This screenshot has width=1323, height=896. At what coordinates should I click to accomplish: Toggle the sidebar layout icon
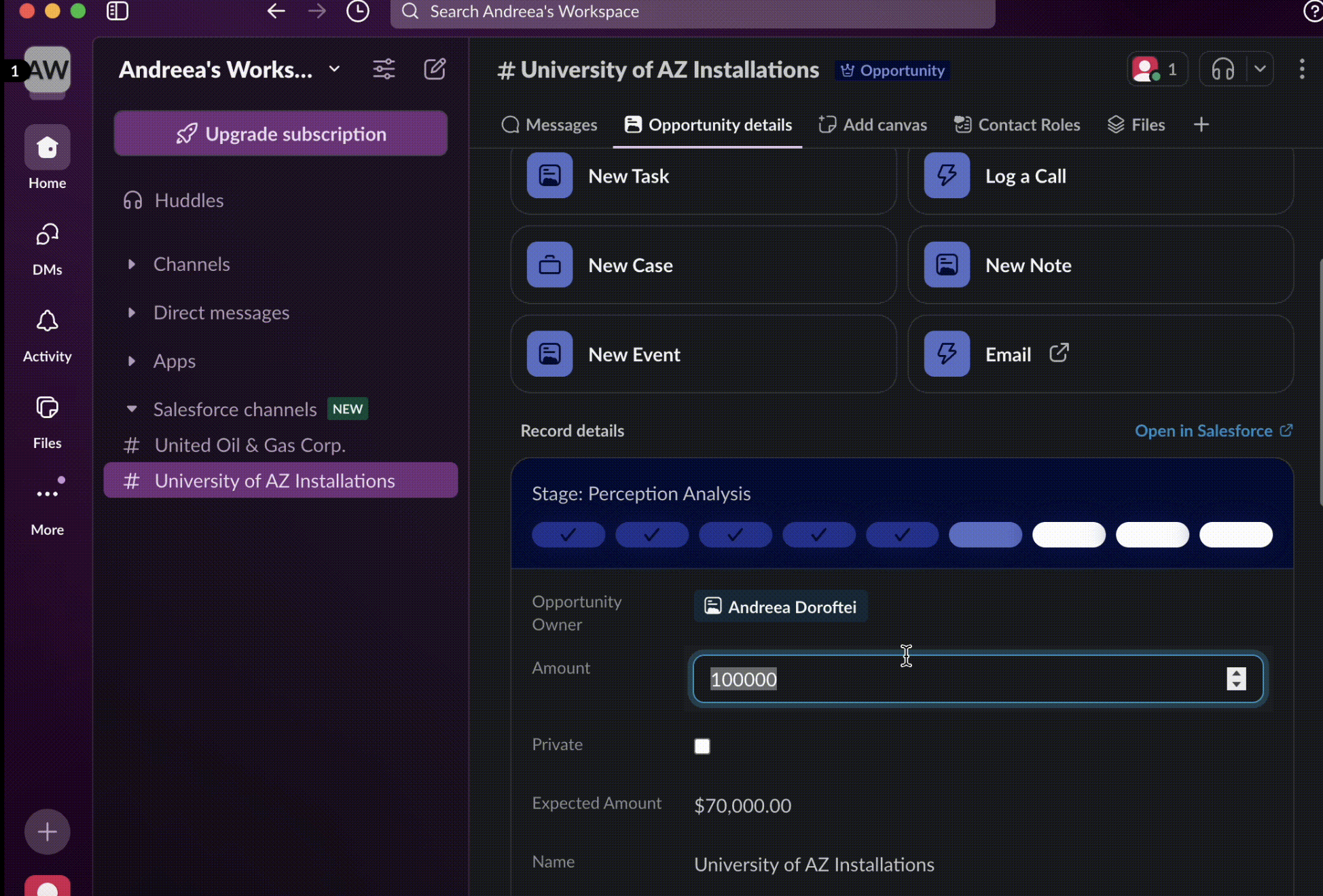click(117, 11)
